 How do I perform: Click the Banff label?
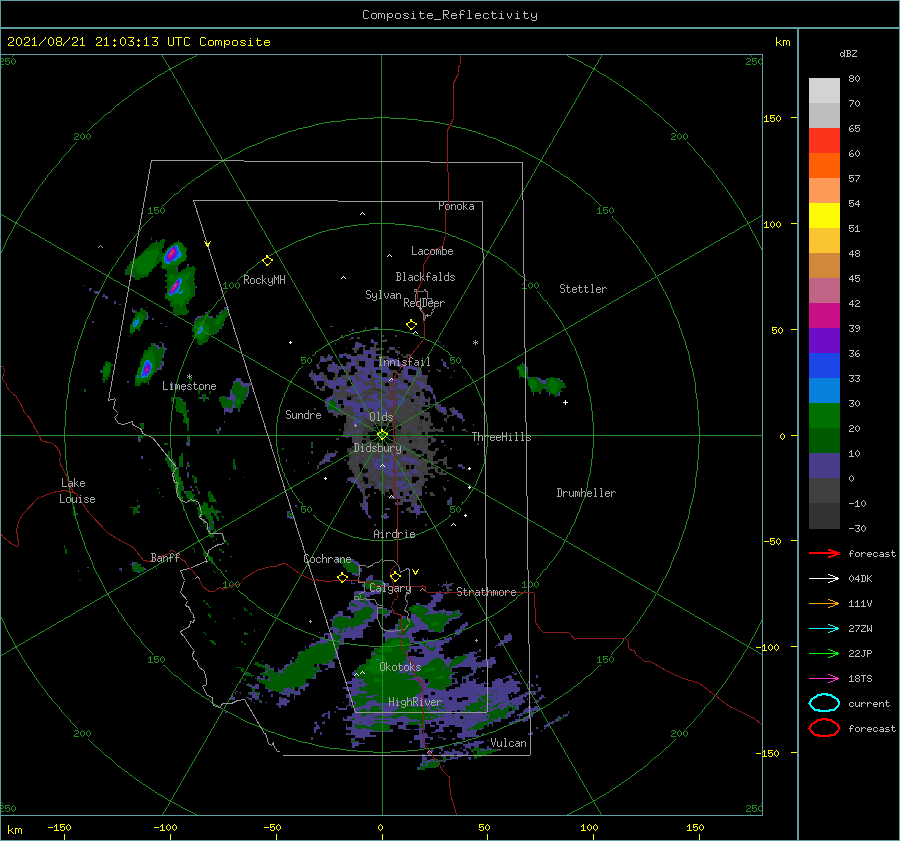[x=165, y=557]
